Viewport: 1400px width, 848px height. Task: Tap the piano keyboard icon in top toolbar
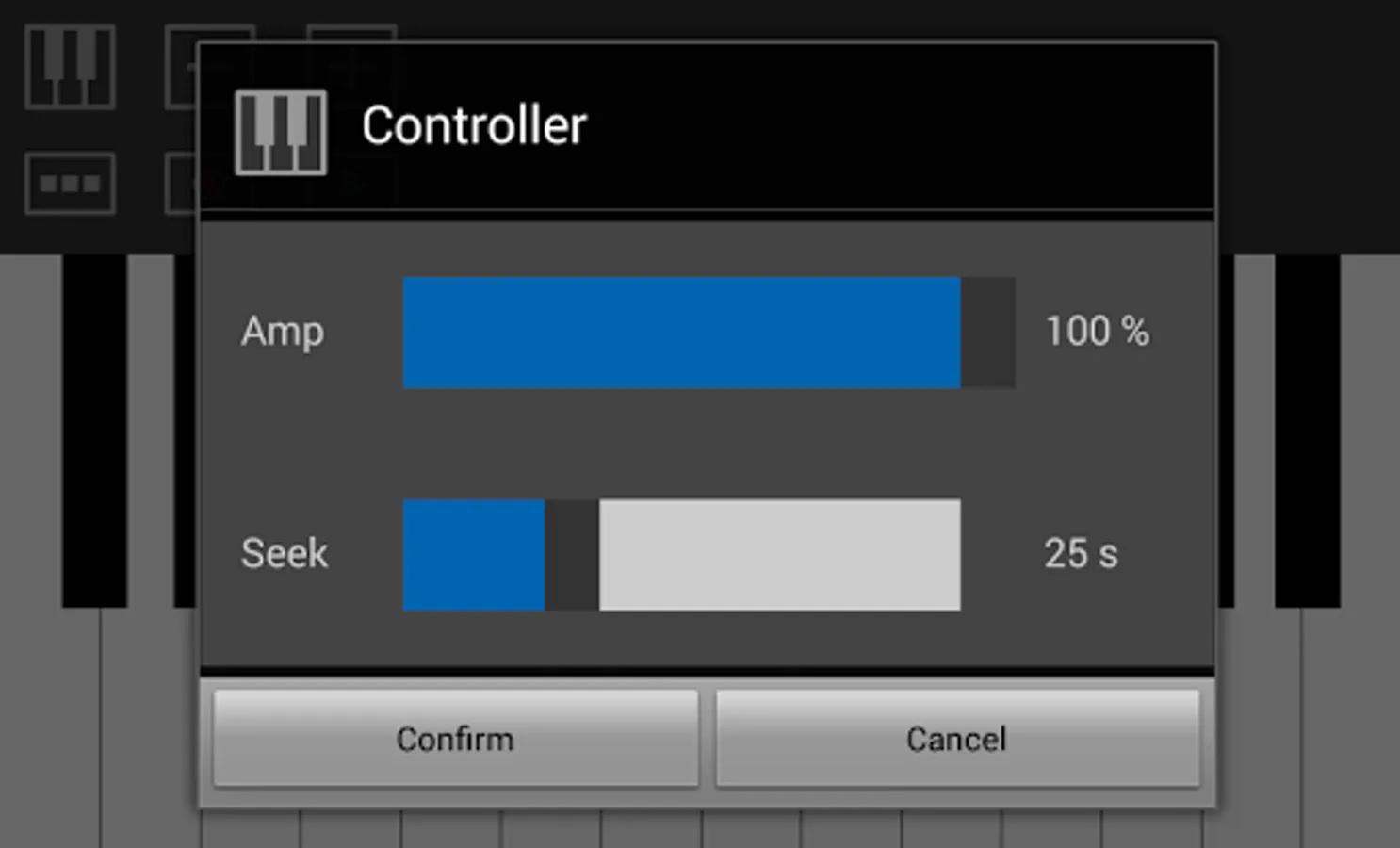point(70,66)
